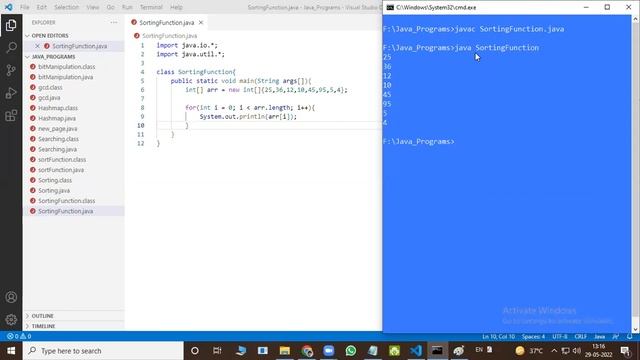Open the Terminal menu
640x360 pixels.
pyautogui.click(x=151, y=7)
